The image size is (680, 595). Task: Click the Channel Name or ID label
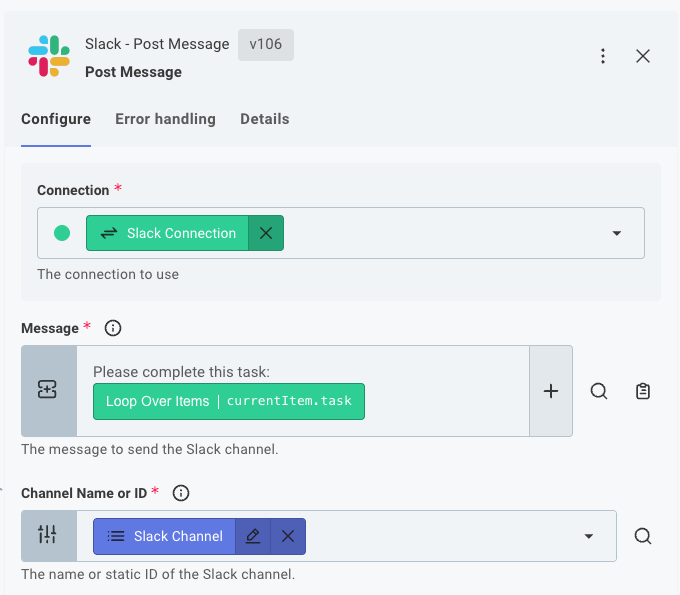click(x=84, y=493)
